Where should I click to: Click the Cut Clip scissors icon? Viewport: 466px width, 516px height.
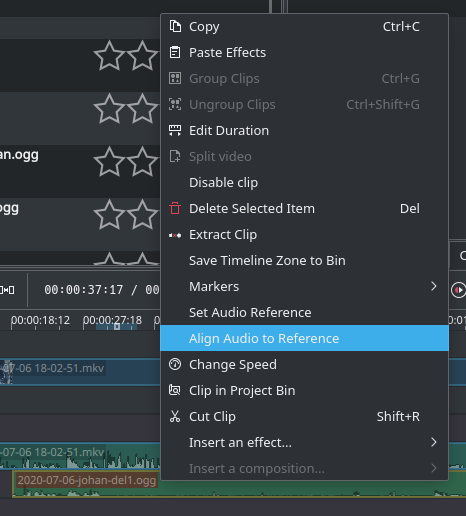tap(175, 416)
